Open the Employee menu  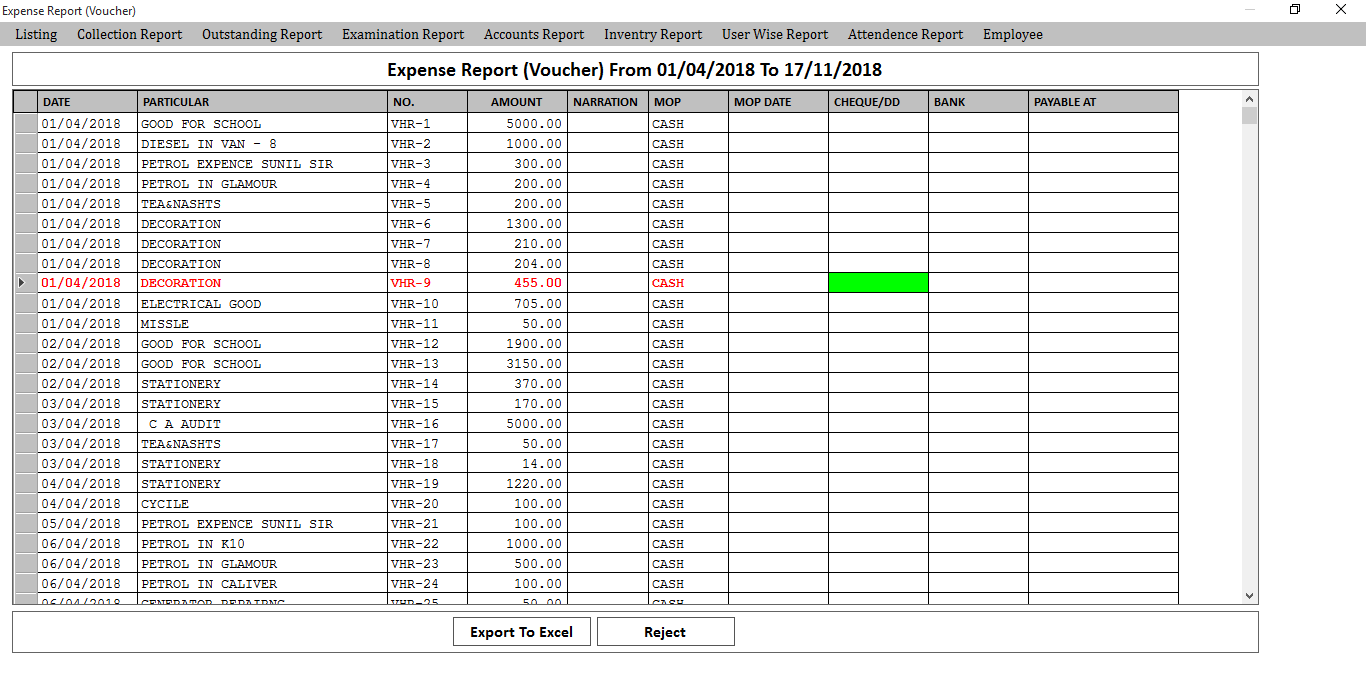click(1012, 34)
